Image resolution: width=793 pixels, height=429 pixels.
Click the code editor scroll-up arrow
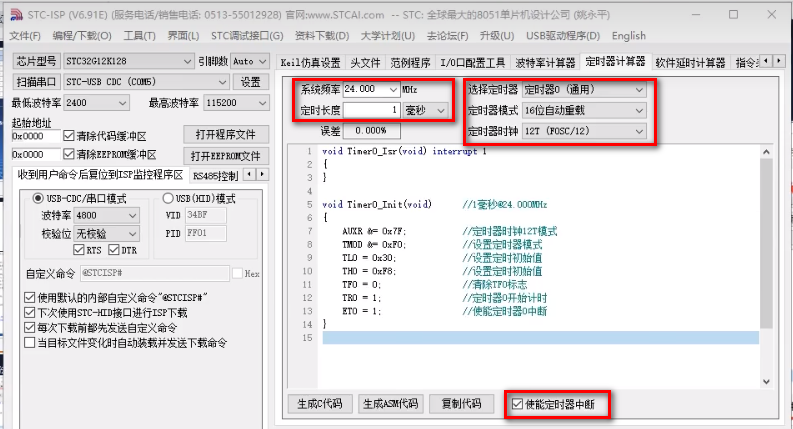766,152
